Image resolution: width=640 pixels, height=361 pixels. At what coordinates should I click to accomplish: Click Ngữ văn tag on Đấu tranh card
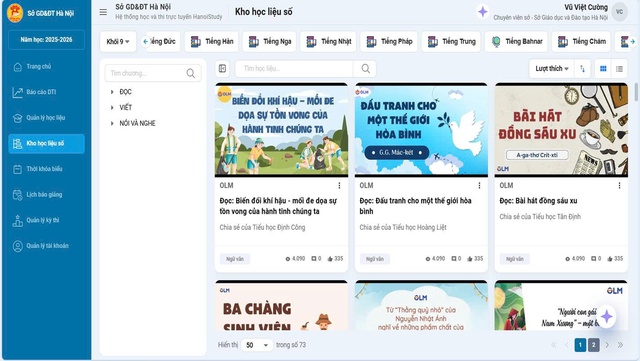375,259
